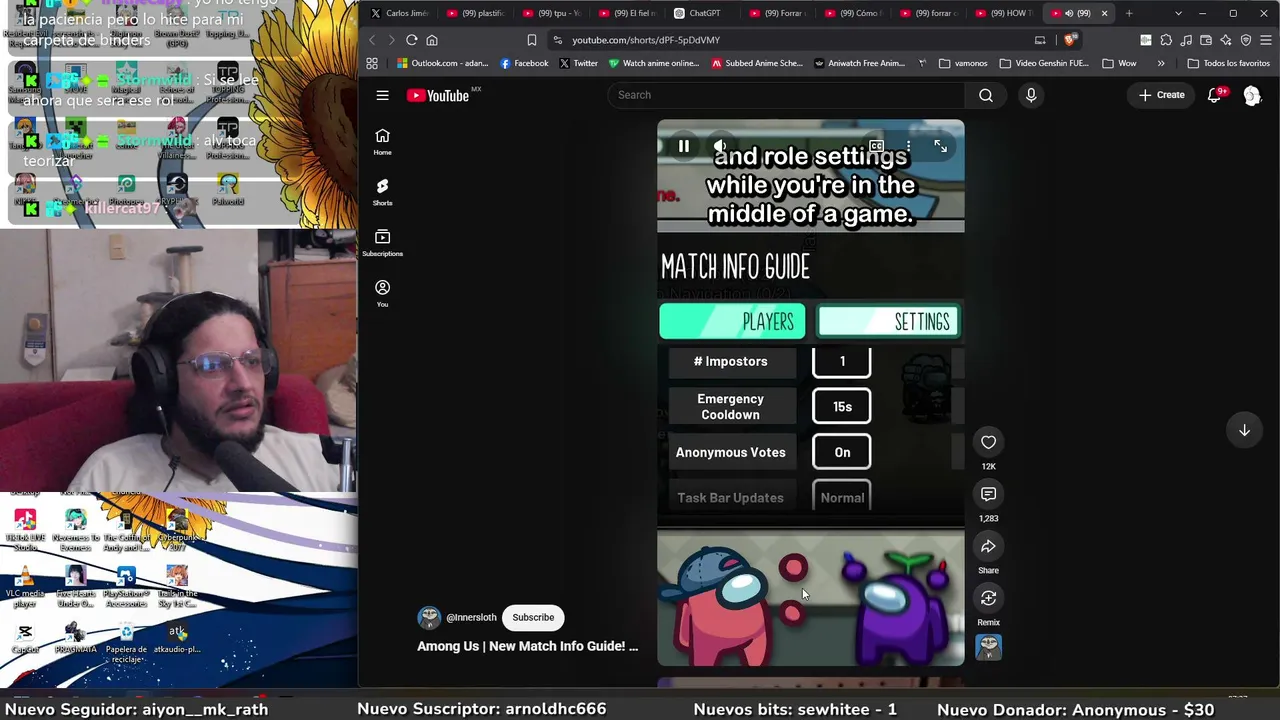The height and width of the screenshot is (720, 1280).
Task: Expand the Wow bookmark folder
Action: coord(1119,63)
